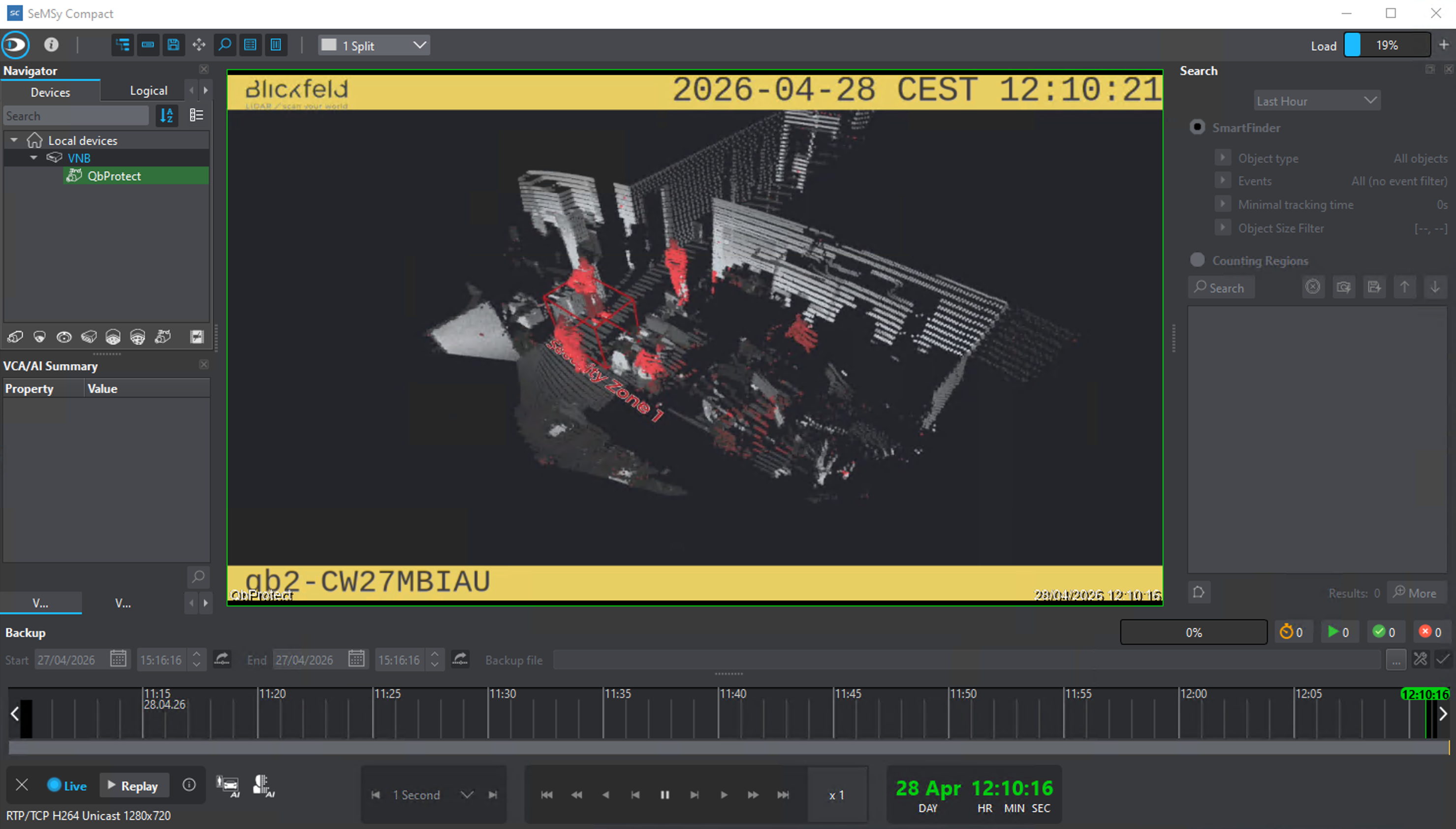Image resolution: width=1456 pixels, height=829 pixels.
Task: Open the Last Hour time range dropdown
Action: pyautogui.click(x=1317, y=101)
